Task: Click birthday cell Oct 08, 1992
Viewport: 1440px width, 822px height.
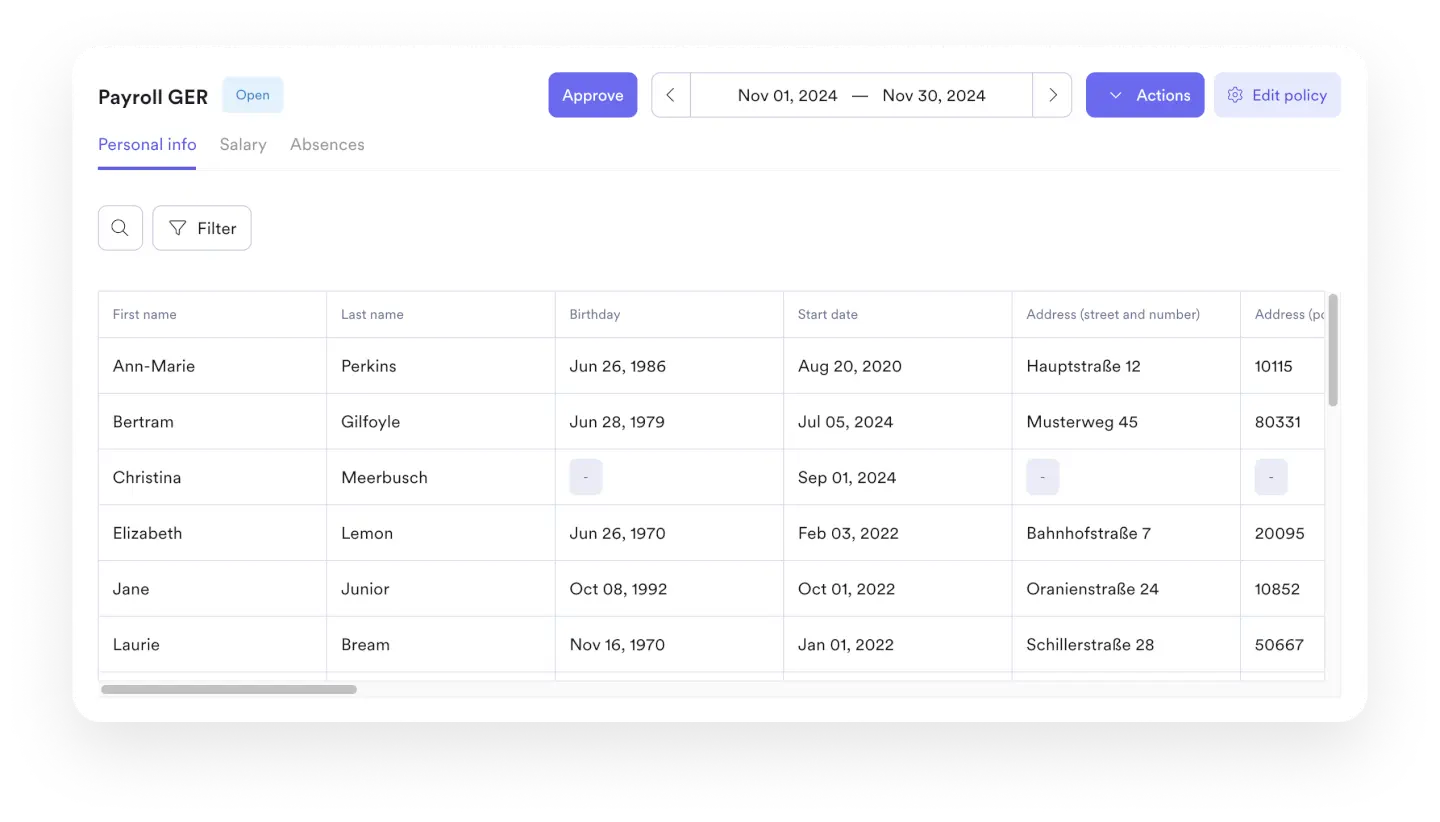Action: [669, 589]
